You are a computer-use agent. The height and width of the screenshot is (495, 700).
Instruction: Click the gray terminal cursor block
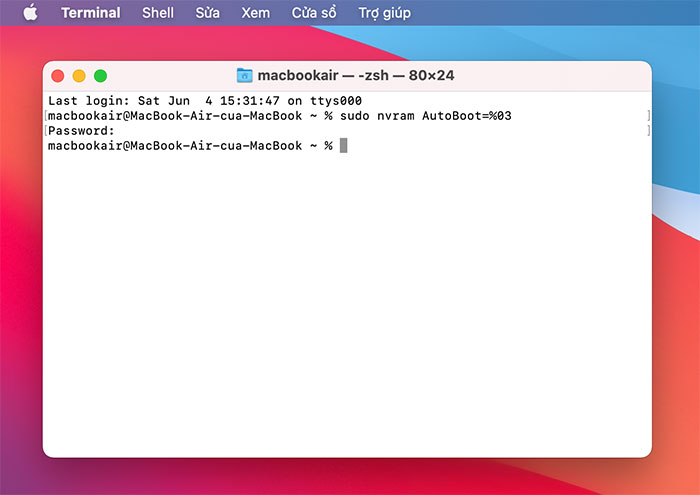click(343, 146)
